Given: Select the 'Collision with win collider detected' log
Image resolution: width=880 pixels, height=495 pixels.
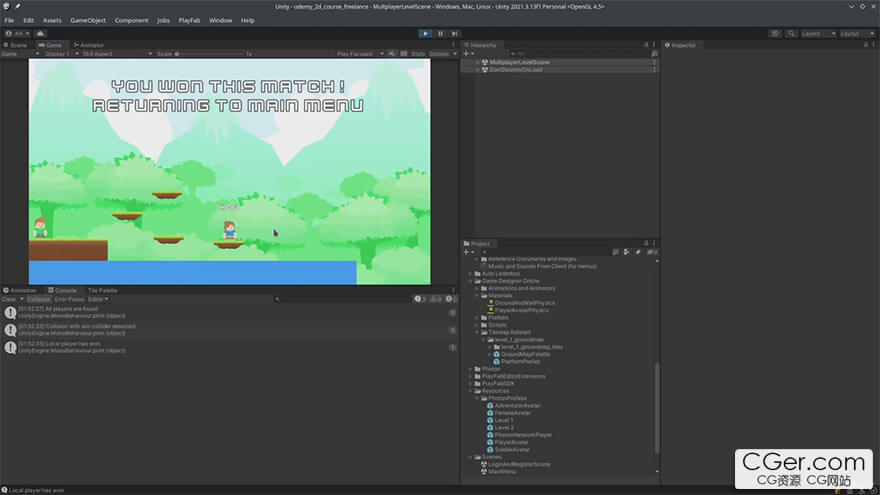Looking at the screenshot, I should coord(229,330).
